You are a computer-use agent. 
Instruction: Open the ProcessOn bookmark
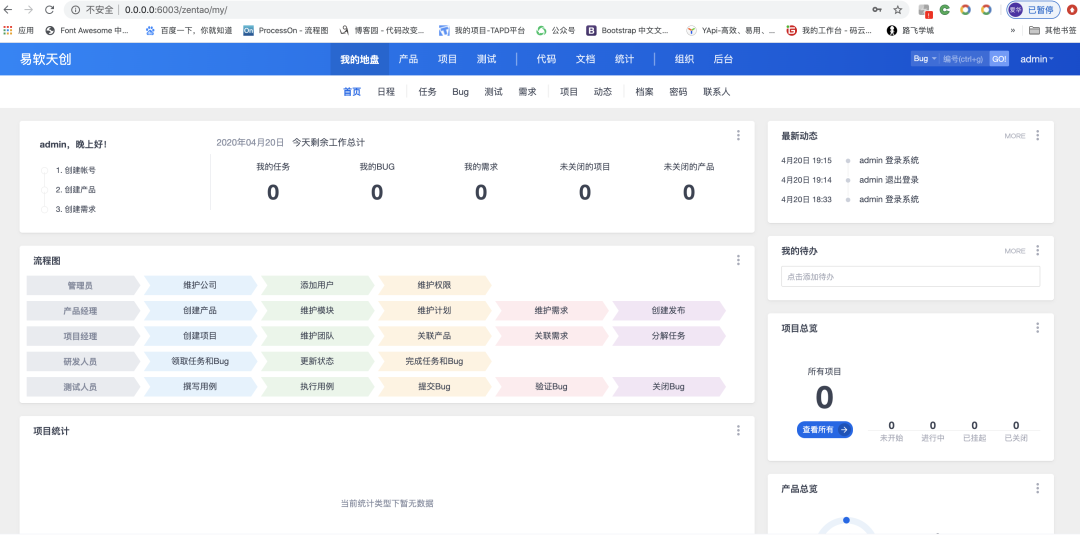click(x=286, y=30)
